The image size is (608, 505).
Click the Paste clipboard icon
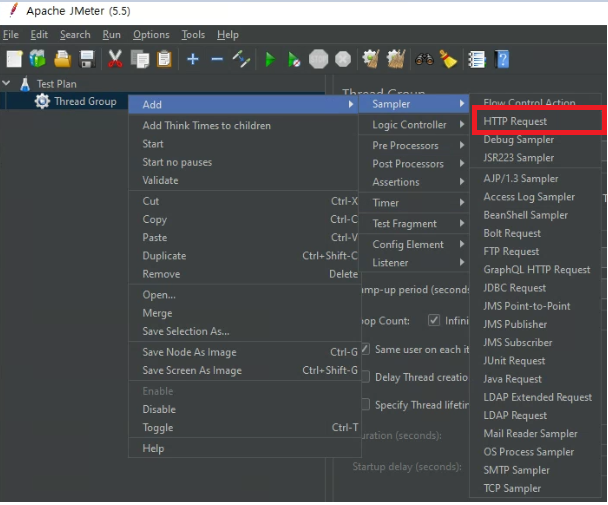[x=164, y=59]
